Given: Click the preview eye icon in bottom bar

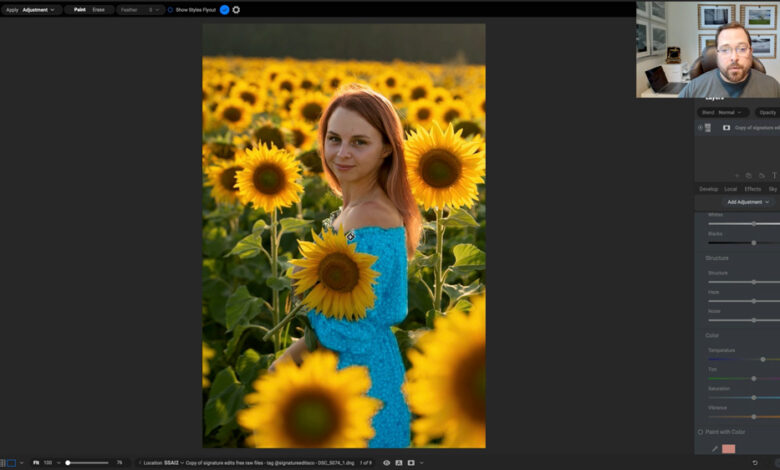Looking at the screenshot, I should (x=387, y=463).
